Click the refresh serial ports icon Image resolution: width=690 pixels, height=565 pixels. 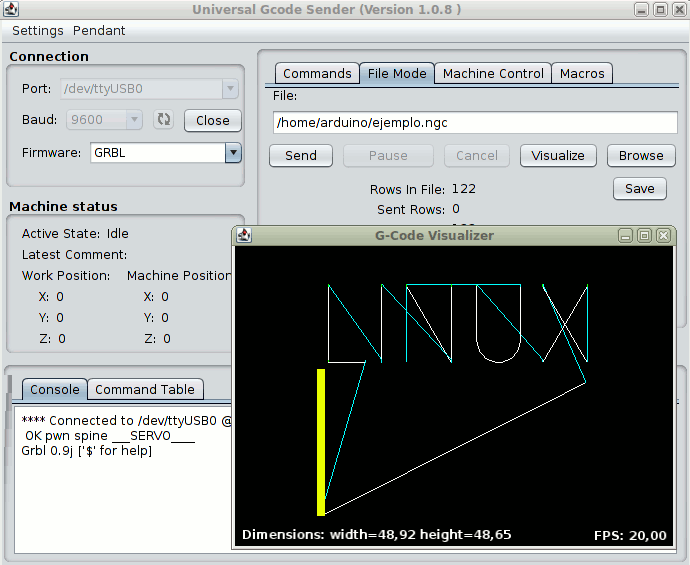164,120
